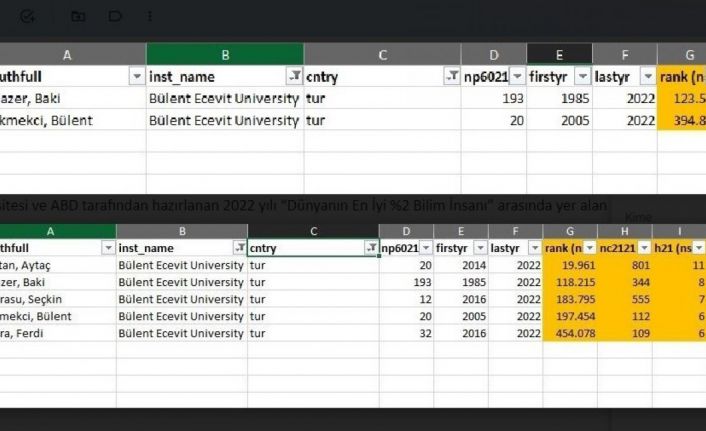Select column A header in top sheet
This screenshot has width=706, height=431.
coord(72,54)
